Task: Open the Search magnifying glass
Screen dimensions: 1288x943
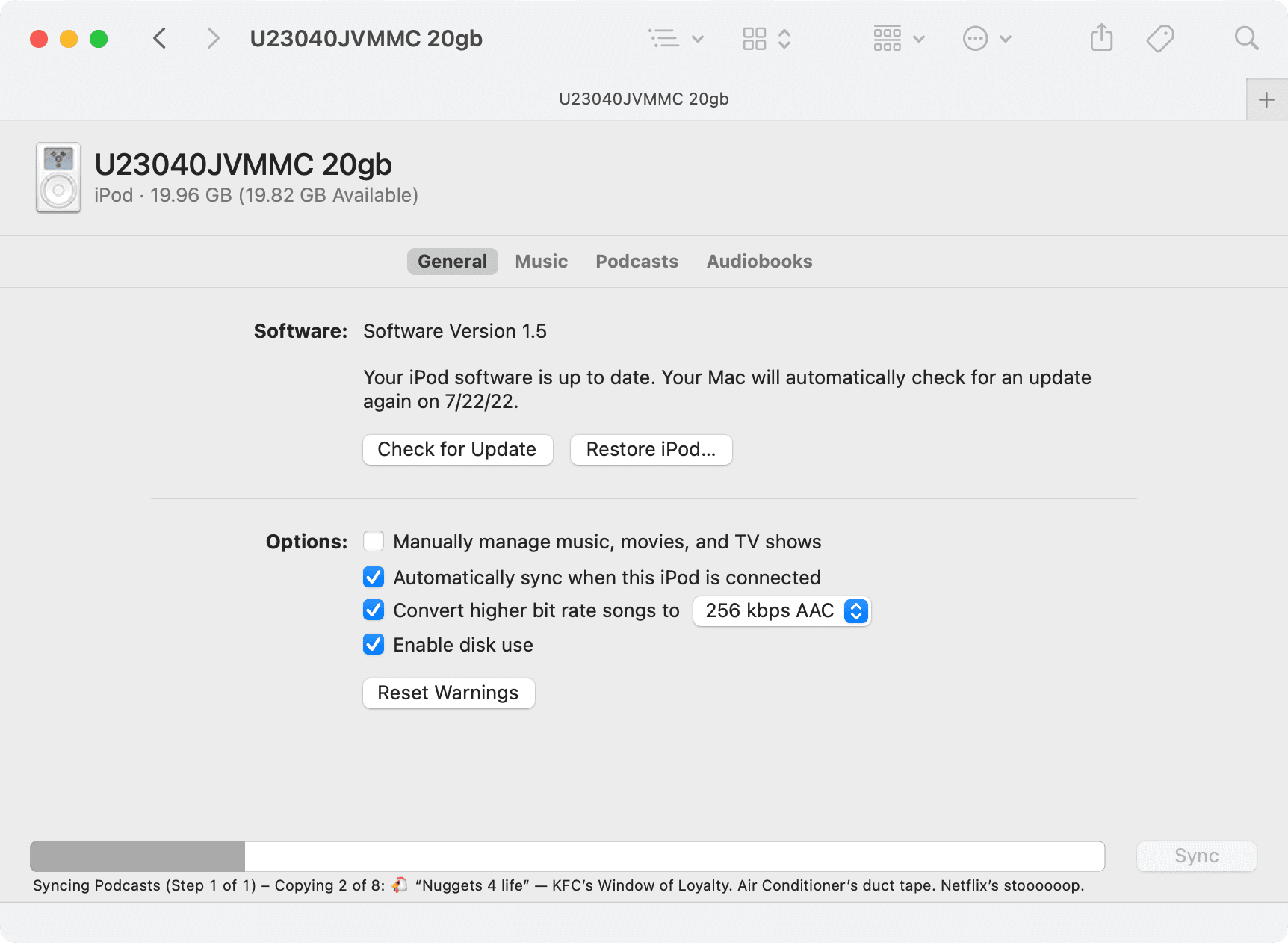Action: (1246, 38)
